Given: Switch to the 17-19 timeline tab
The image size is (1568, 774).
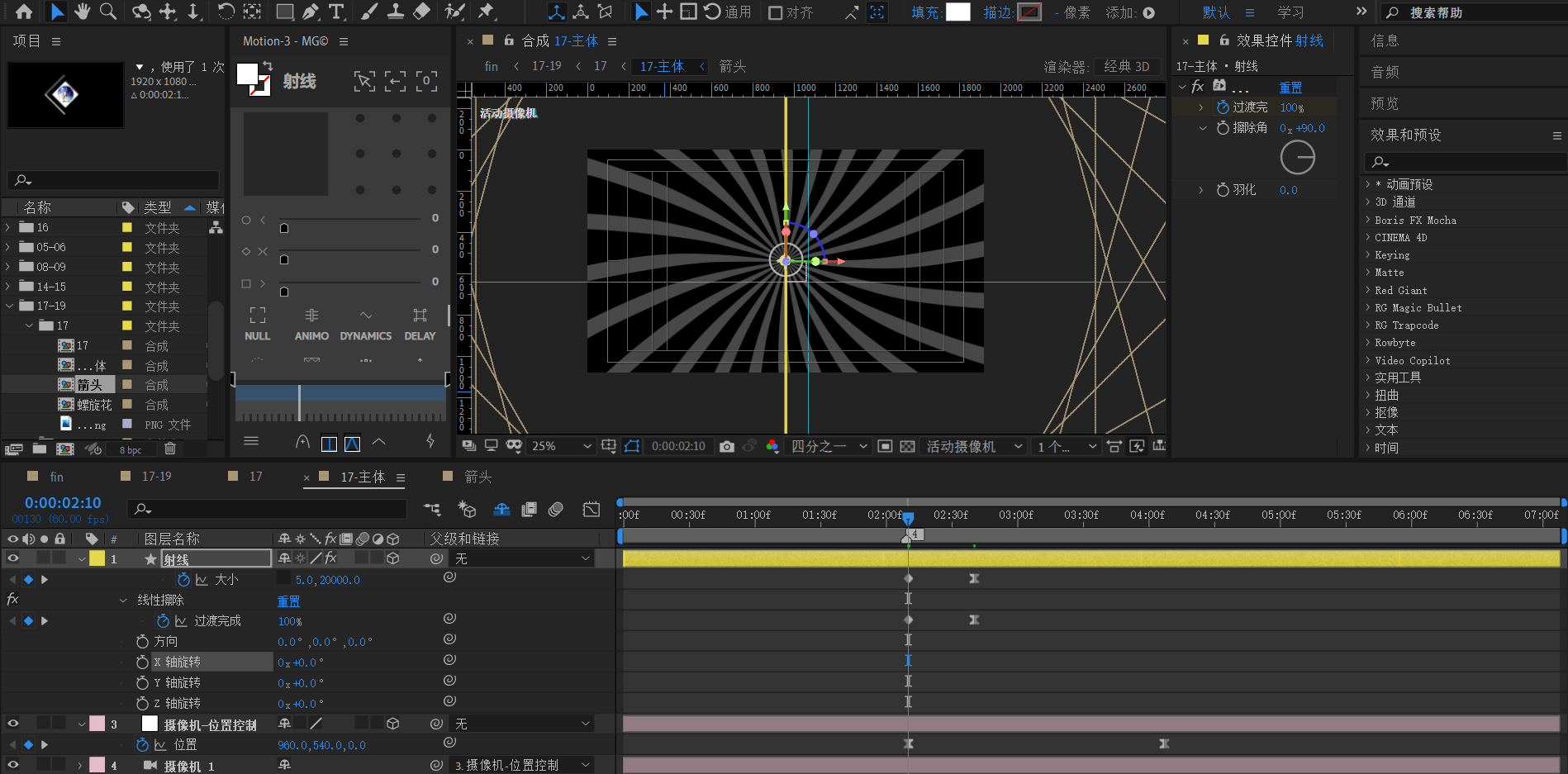Looking at the screenshot, I should [157, 477].
